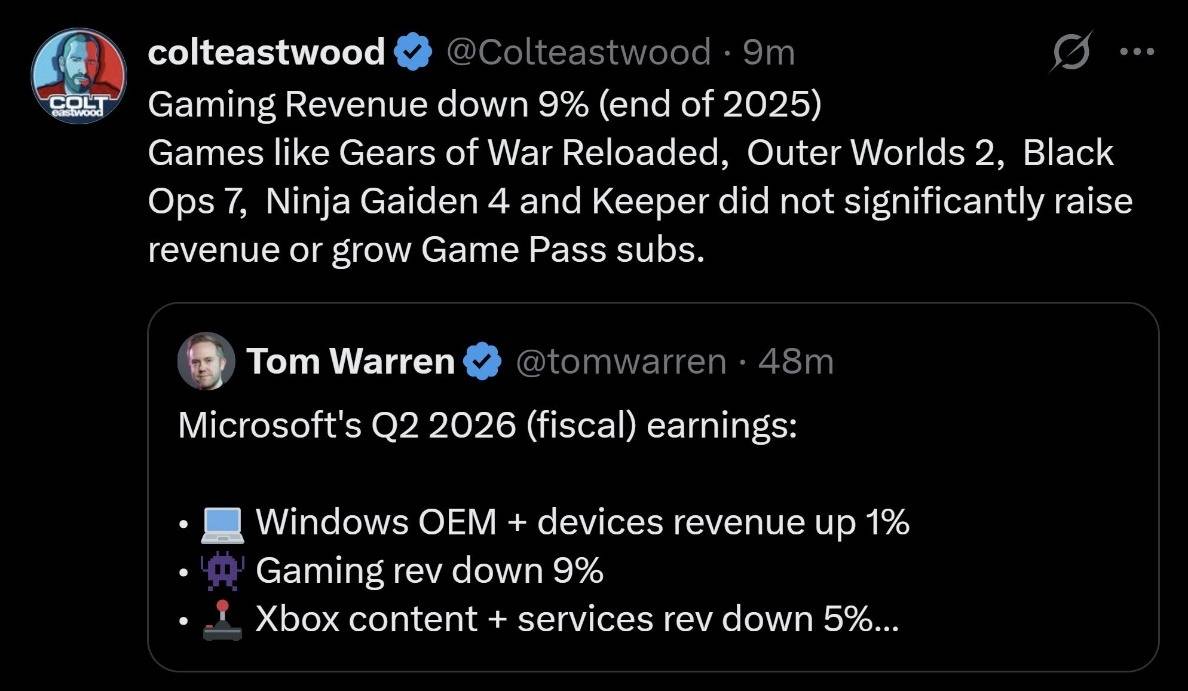1188x691 pixels.
Task: Open the three-dot more options menu
Action: click(1136, 53)
